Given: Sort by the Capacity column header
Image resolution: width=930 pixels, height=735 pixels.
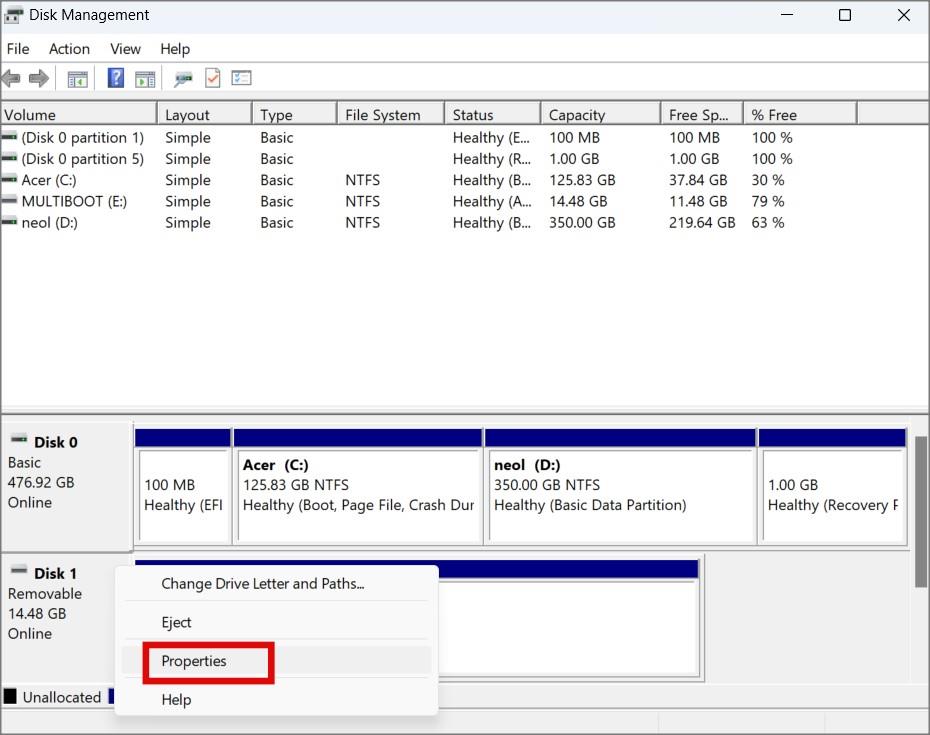Looking at the screenshot, I should click(601, 114).
